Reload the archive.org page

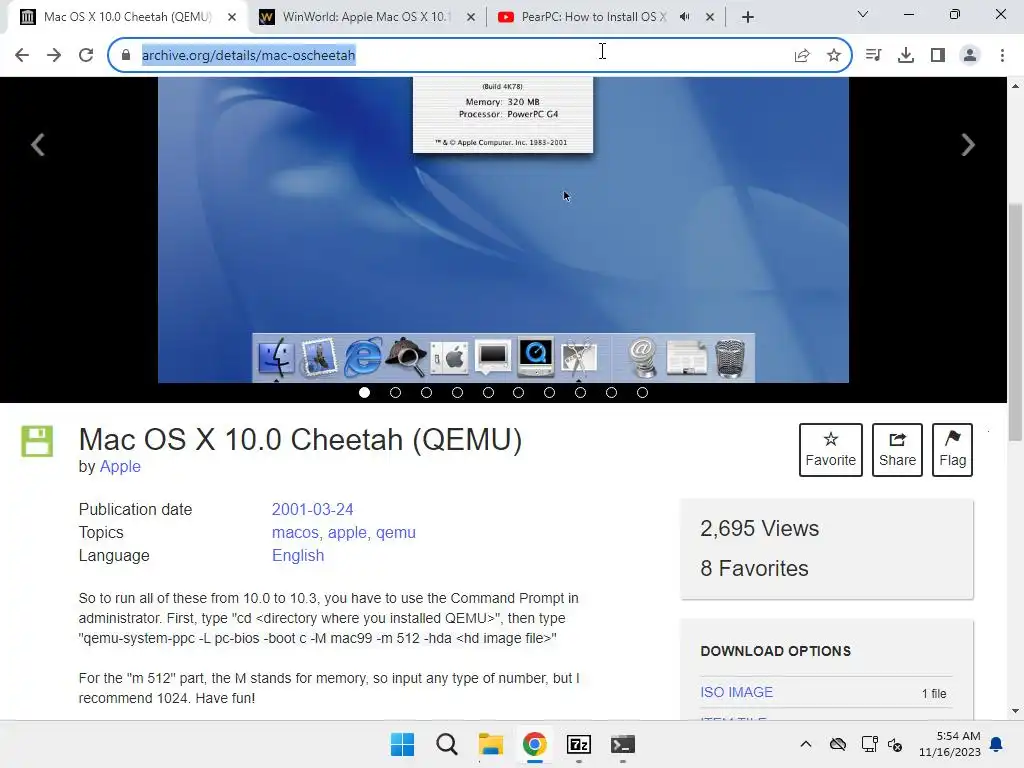point(86,55)
